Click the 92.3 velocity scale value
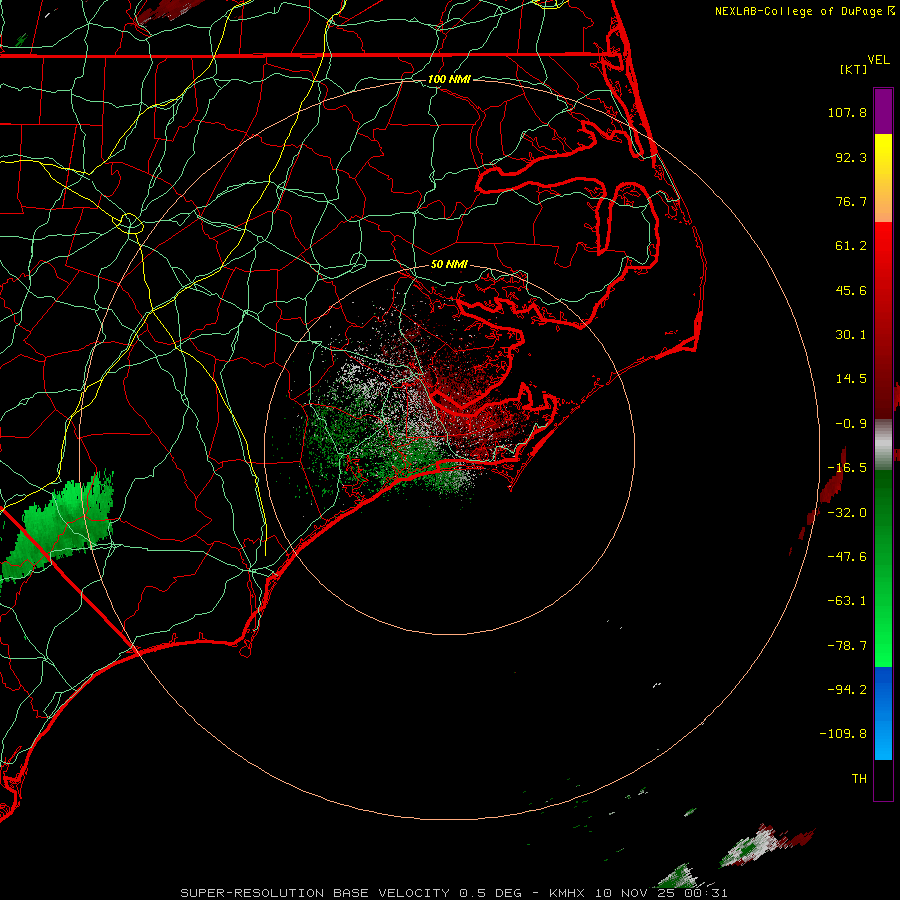The width and height of the screenshot is (900, 900). click(851, 157)
